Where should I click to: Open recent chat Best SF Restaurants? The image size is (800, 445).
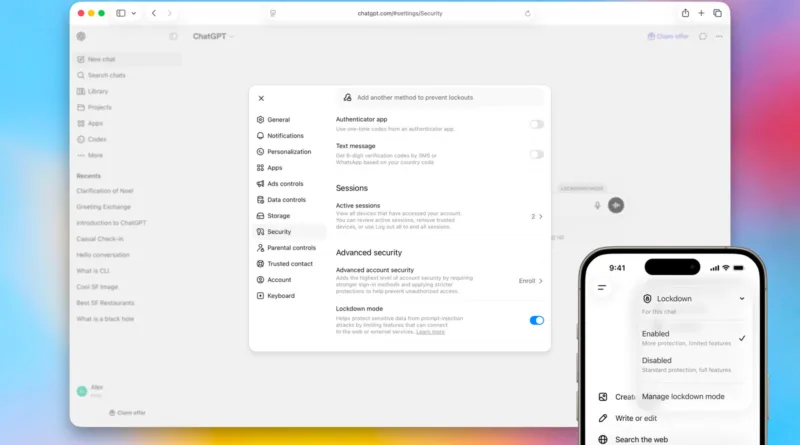click(105, 303)
